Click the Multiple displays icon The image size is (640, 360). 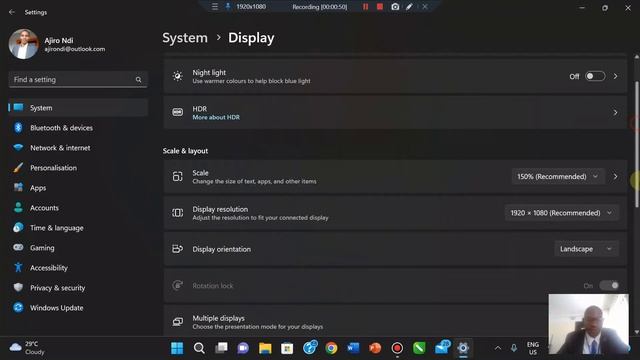178,322
